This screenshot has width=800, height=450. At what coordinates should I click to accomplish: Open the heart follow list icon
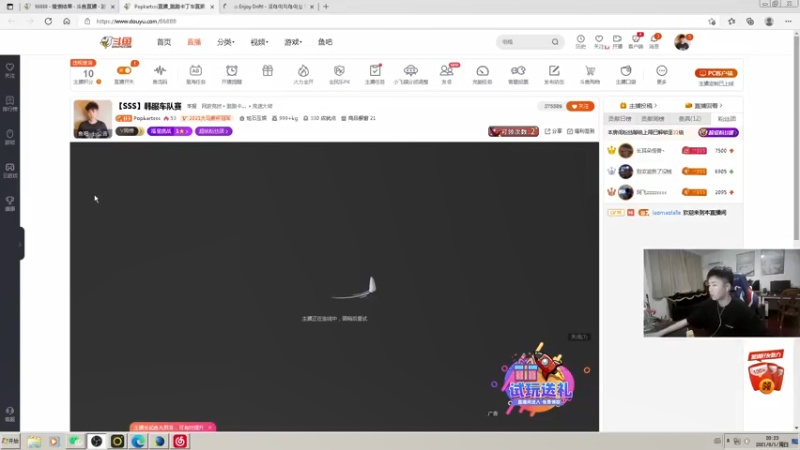pos(599,41)
